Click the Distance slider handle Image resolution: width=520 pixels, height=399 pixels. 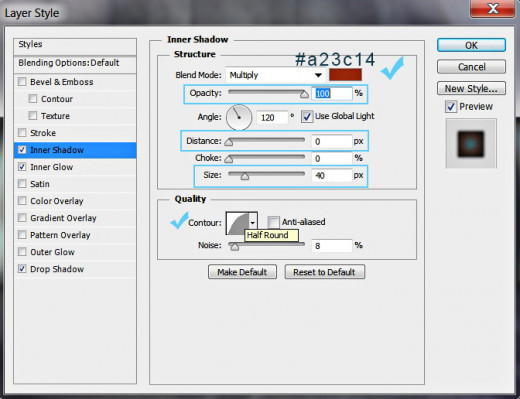229,142
